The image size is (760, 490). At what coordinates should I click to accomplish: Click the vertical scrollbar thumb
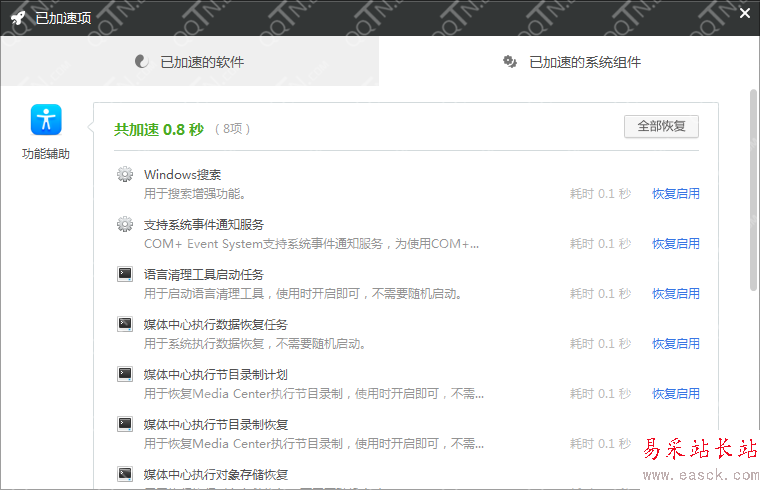point(753,190)
